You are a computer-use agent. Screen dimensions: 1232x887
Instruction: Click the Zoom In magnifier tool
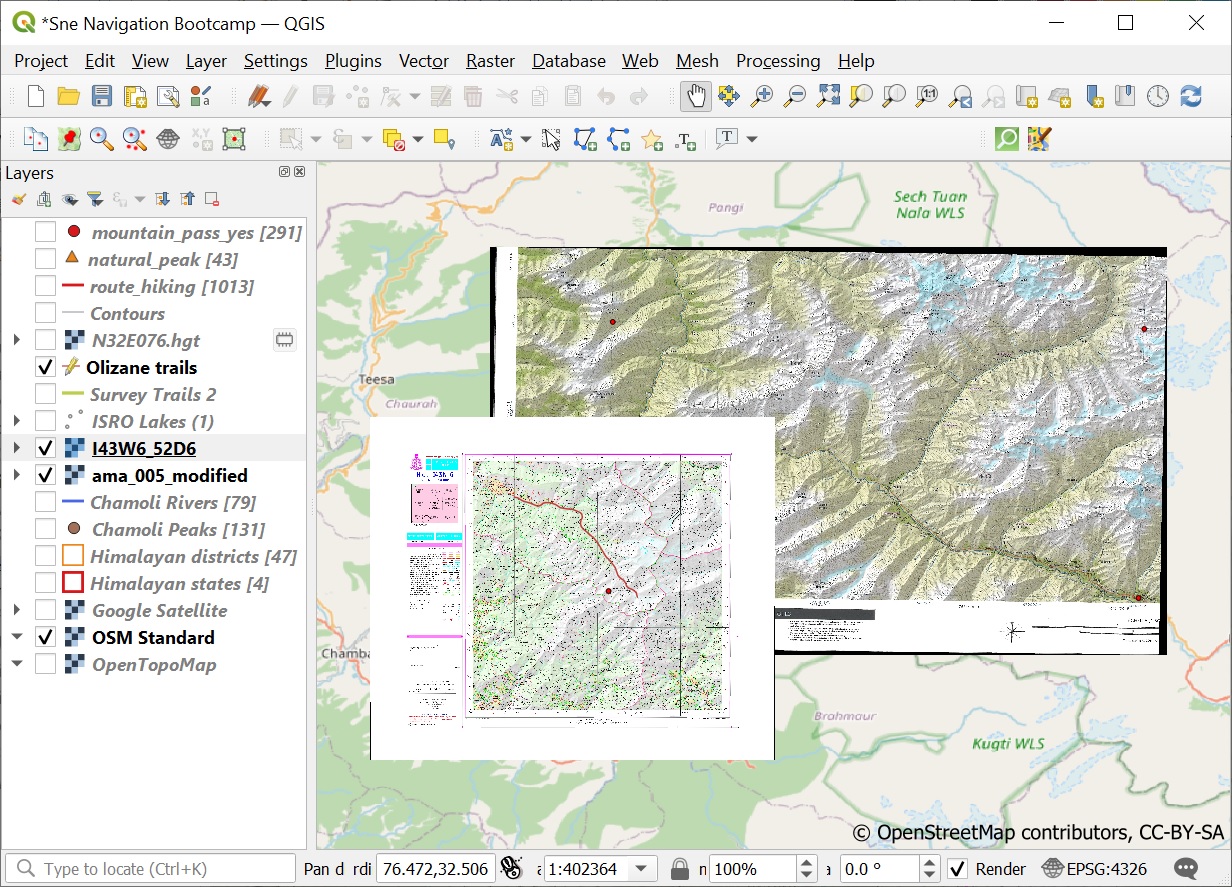pyautogui.click(x=762, y=96)
